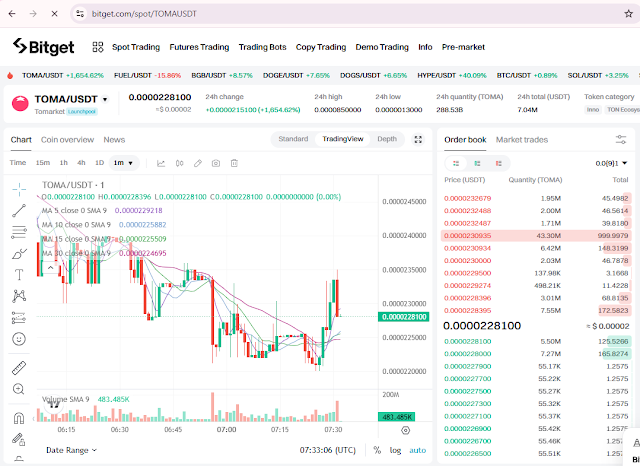
Task: Open order book settings sliders icon
Action: pyautogui.click(x=621, y=140)
